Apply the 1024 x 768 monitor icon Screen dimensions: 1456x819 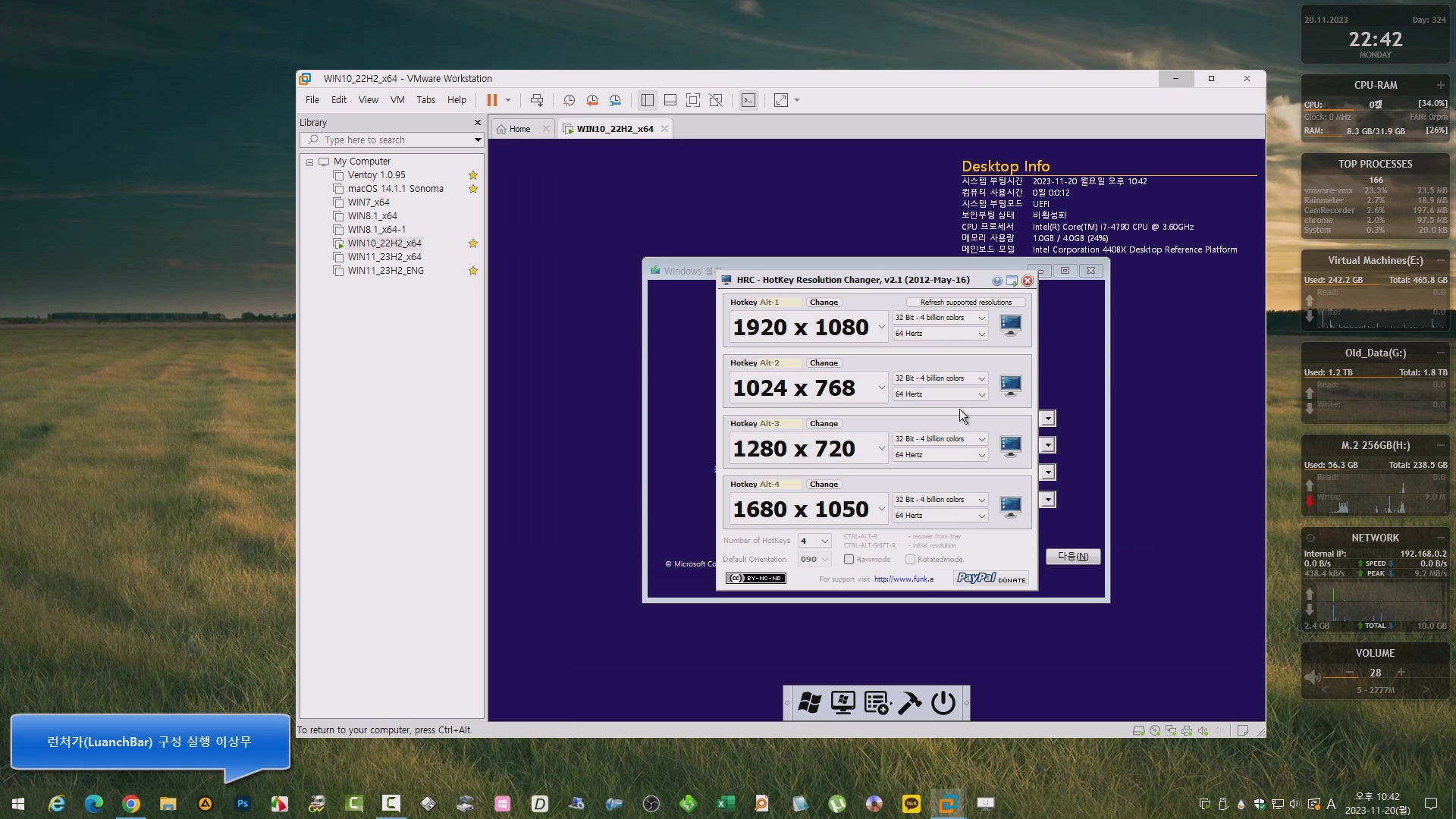1010,386
